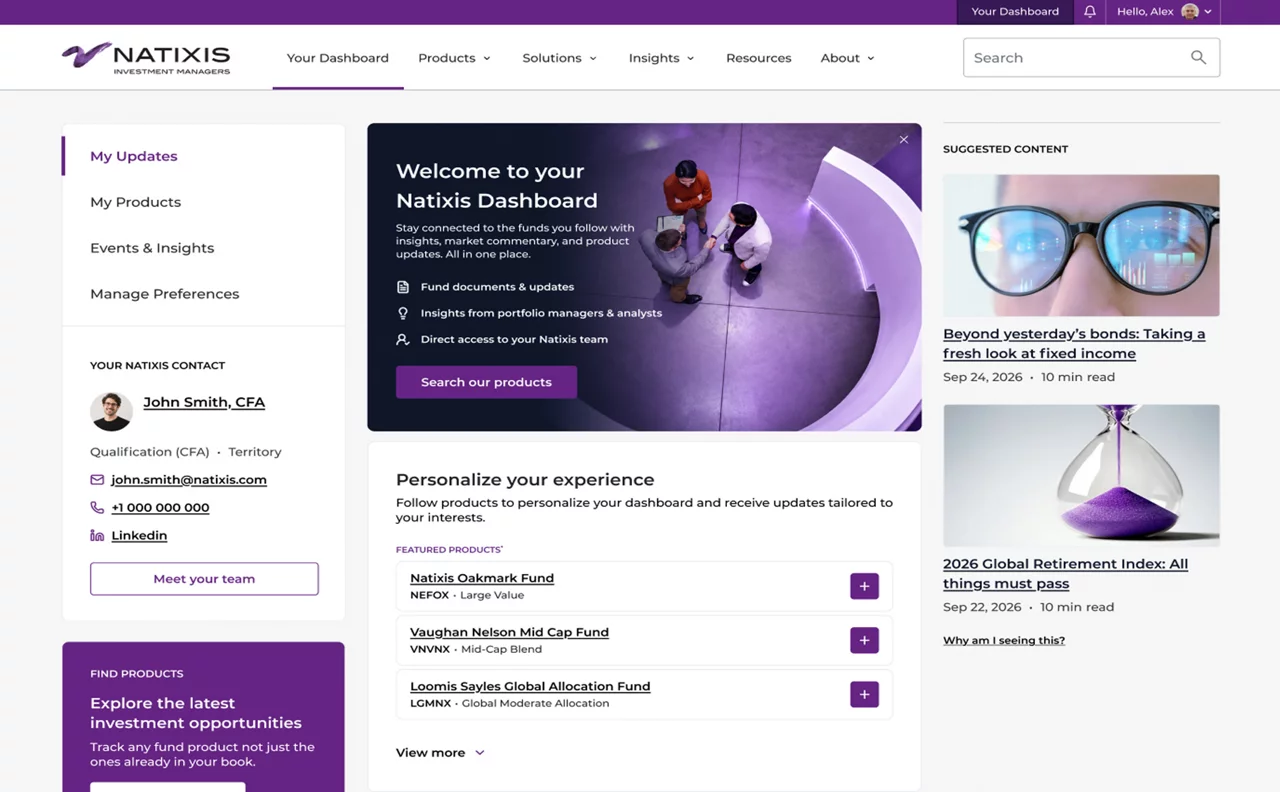Click Your Dashboard in the top purple bar

1015,12
